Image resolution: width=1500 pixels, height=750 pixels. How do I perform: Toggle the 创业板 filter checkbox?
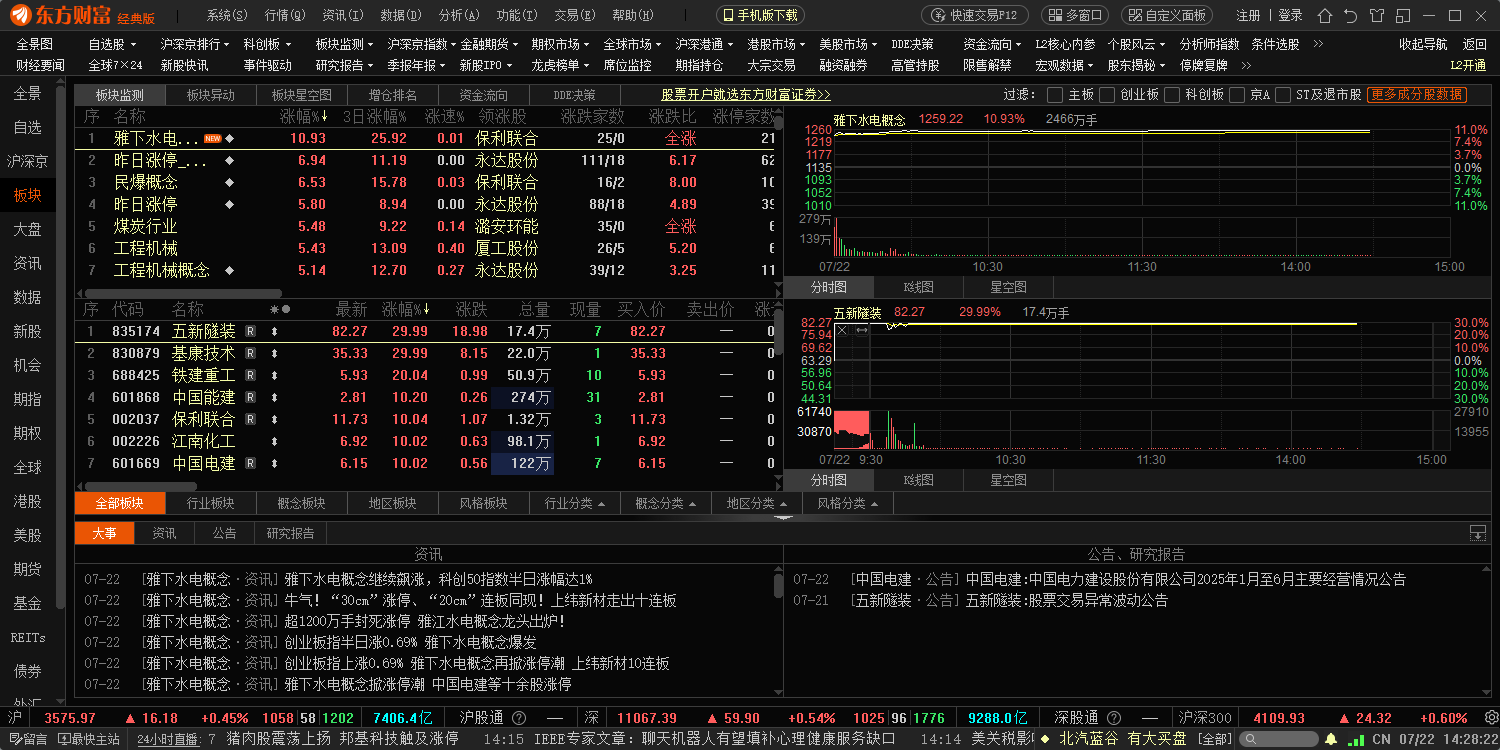pos(1105,95)
